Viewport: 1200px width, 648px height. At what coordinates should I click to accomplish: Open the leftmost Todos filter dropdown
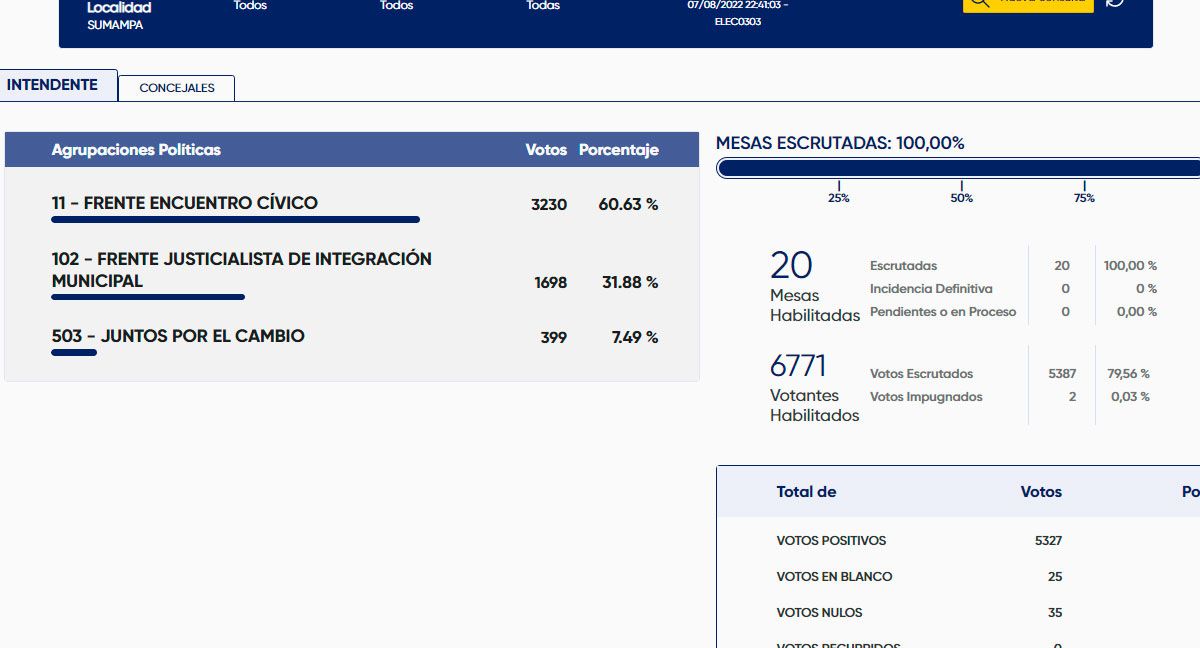[x=250, y=6]
